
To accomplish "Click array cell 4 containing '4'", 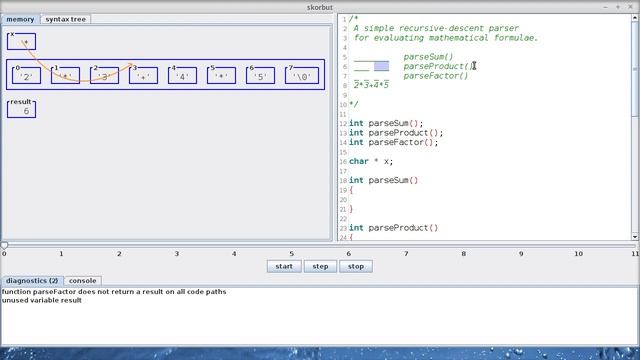I will click(x=182, y=76).
